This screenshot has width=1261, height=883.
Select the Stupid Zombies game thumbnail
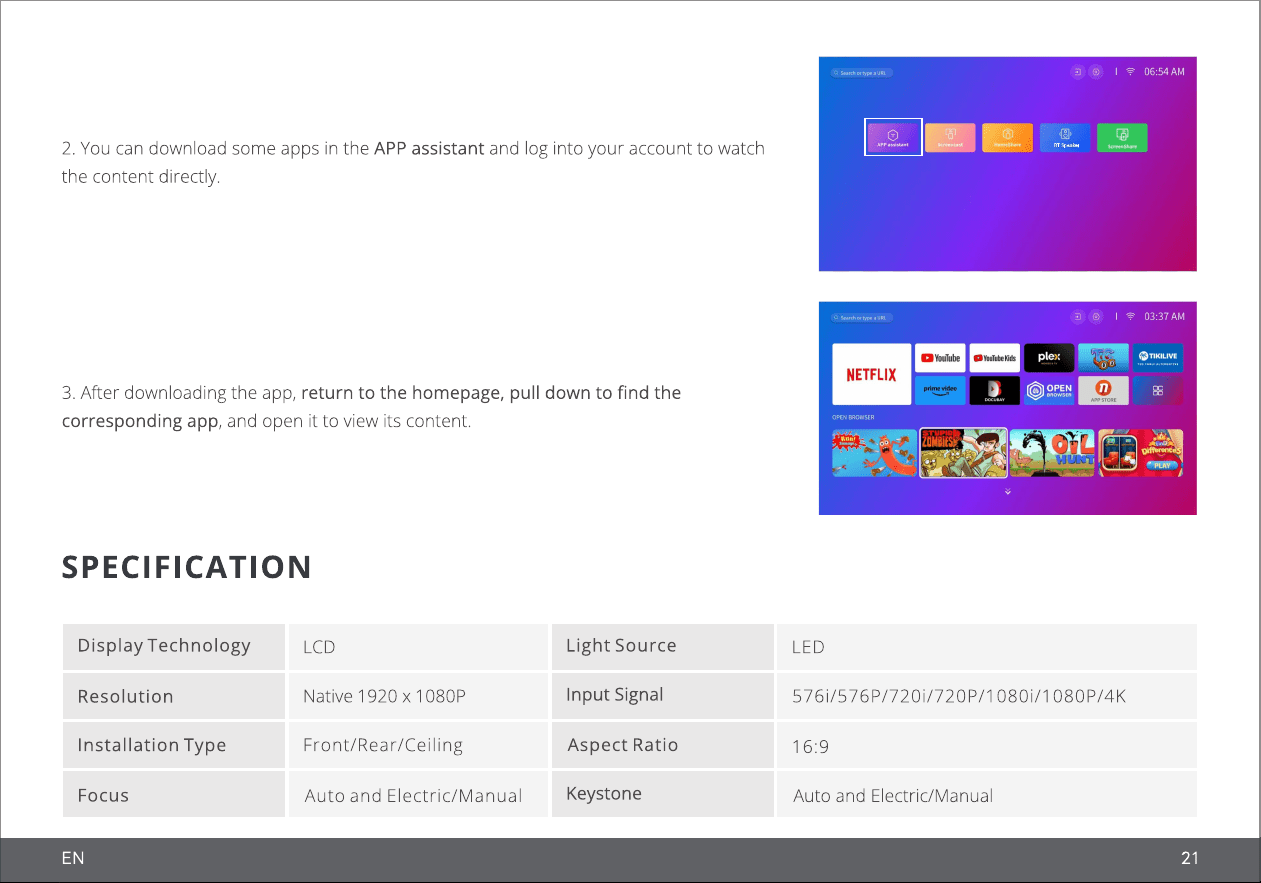click(x=963, y=453)
